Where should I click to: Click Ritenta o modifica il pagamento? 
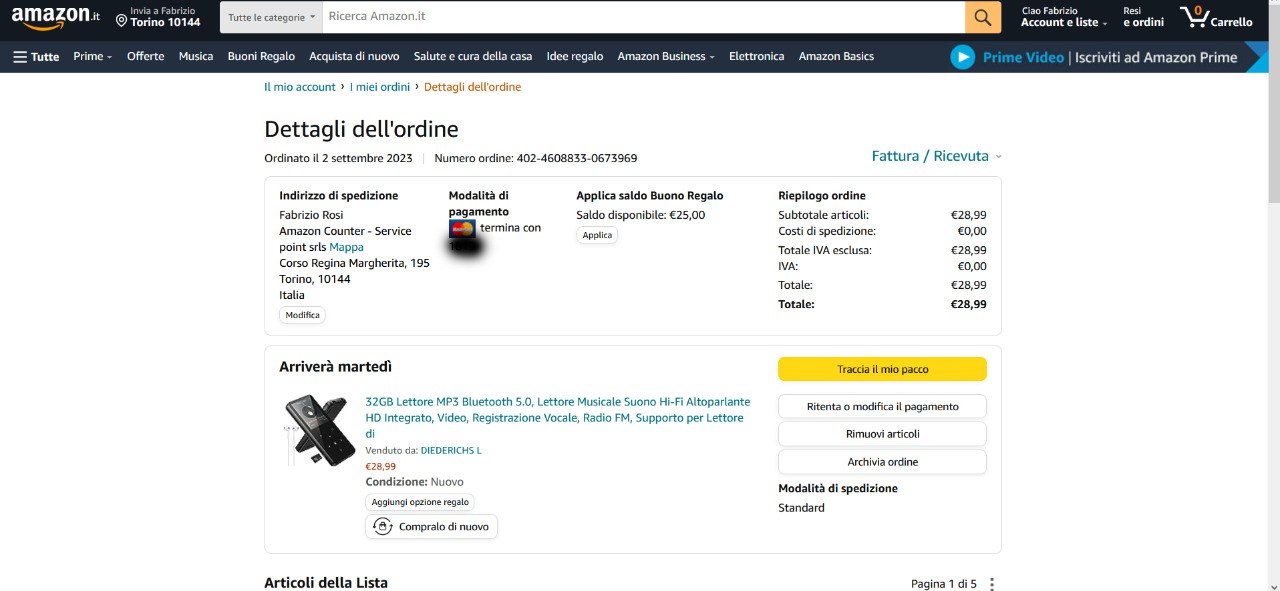tap(882, 407)
